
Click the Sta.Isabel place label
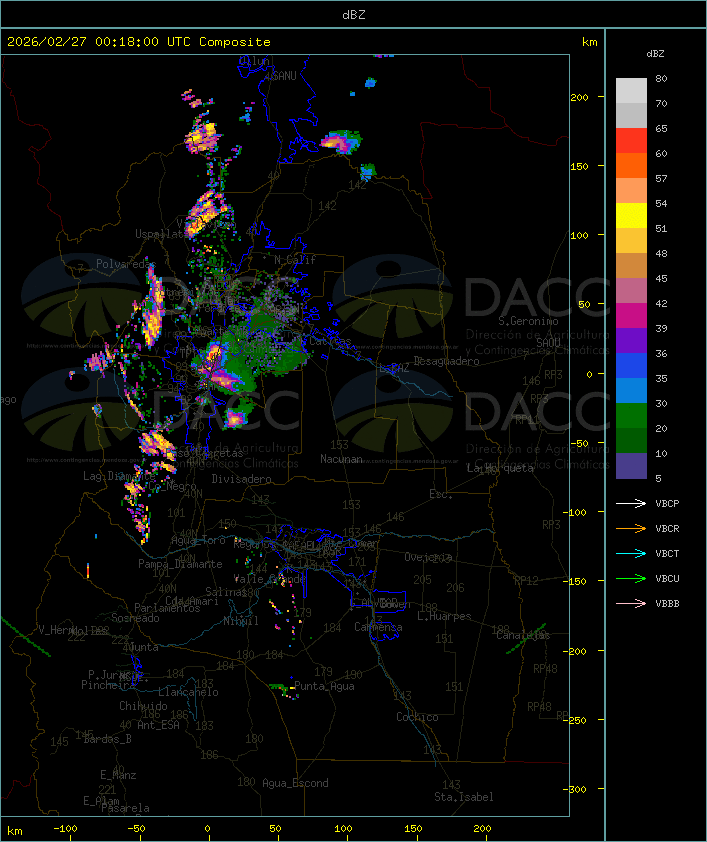tap(464, 797)
